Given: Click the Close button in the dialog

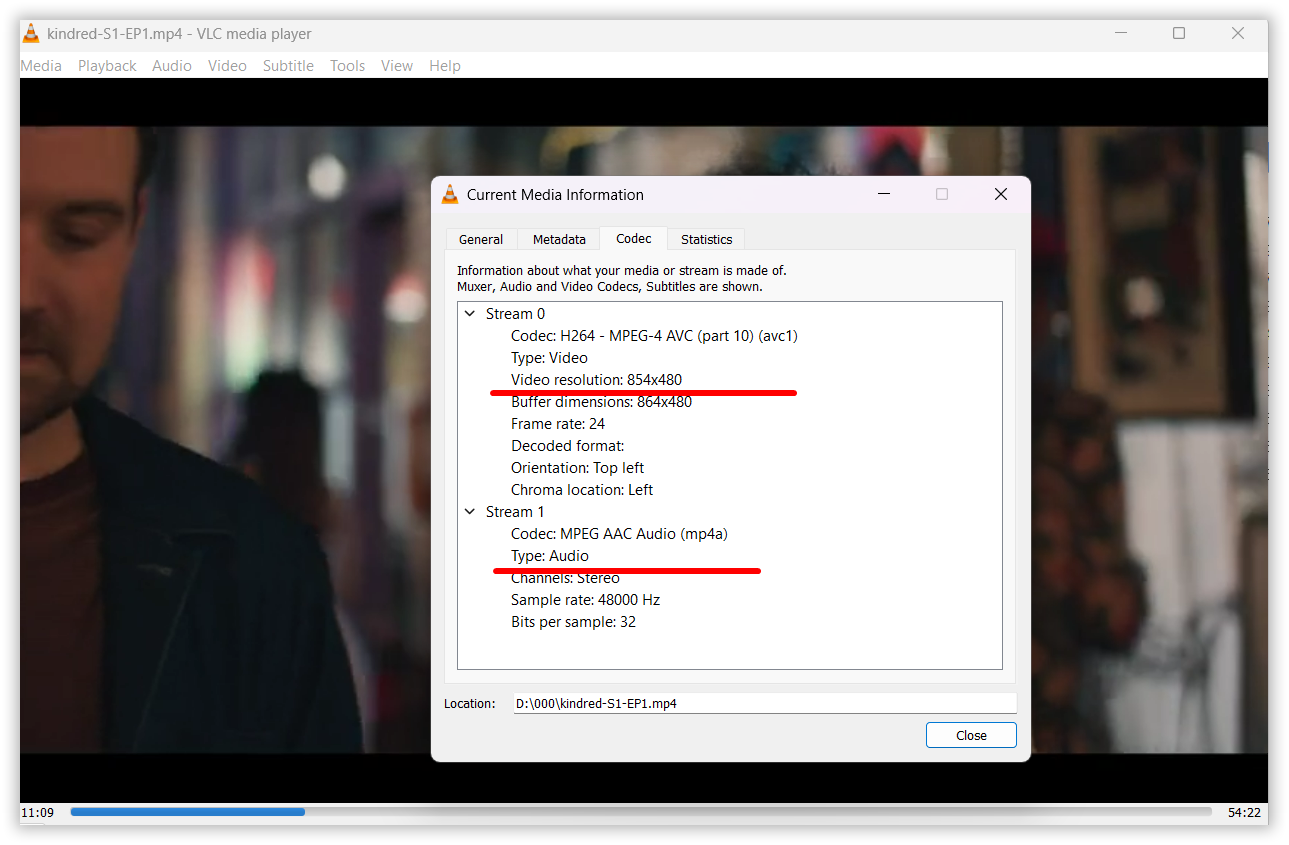Looking at the screenshot, I should (971, 735).
